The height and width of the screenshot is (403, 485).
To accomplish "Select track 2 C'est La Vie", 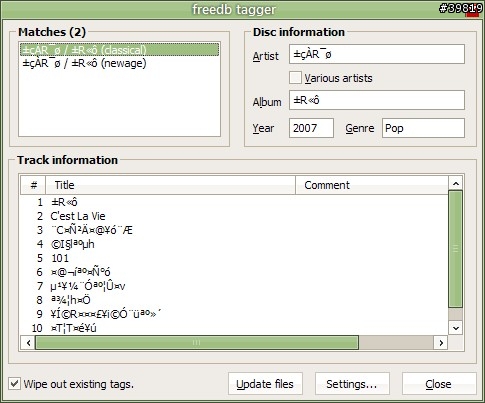I will (x=234, y=216).
